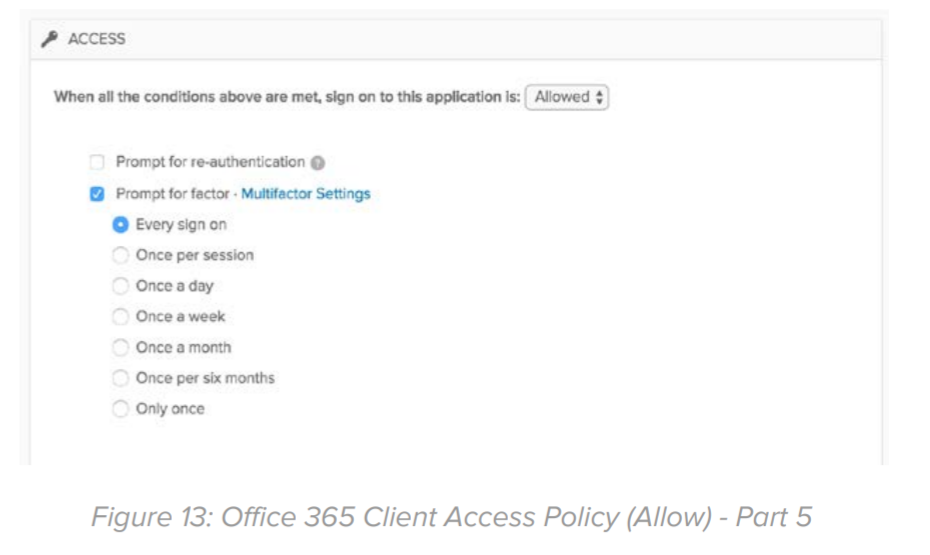Enable the Prompt for re-authentication checkbox
Screen dimensions: 930x555
click(x=98, y=162)
